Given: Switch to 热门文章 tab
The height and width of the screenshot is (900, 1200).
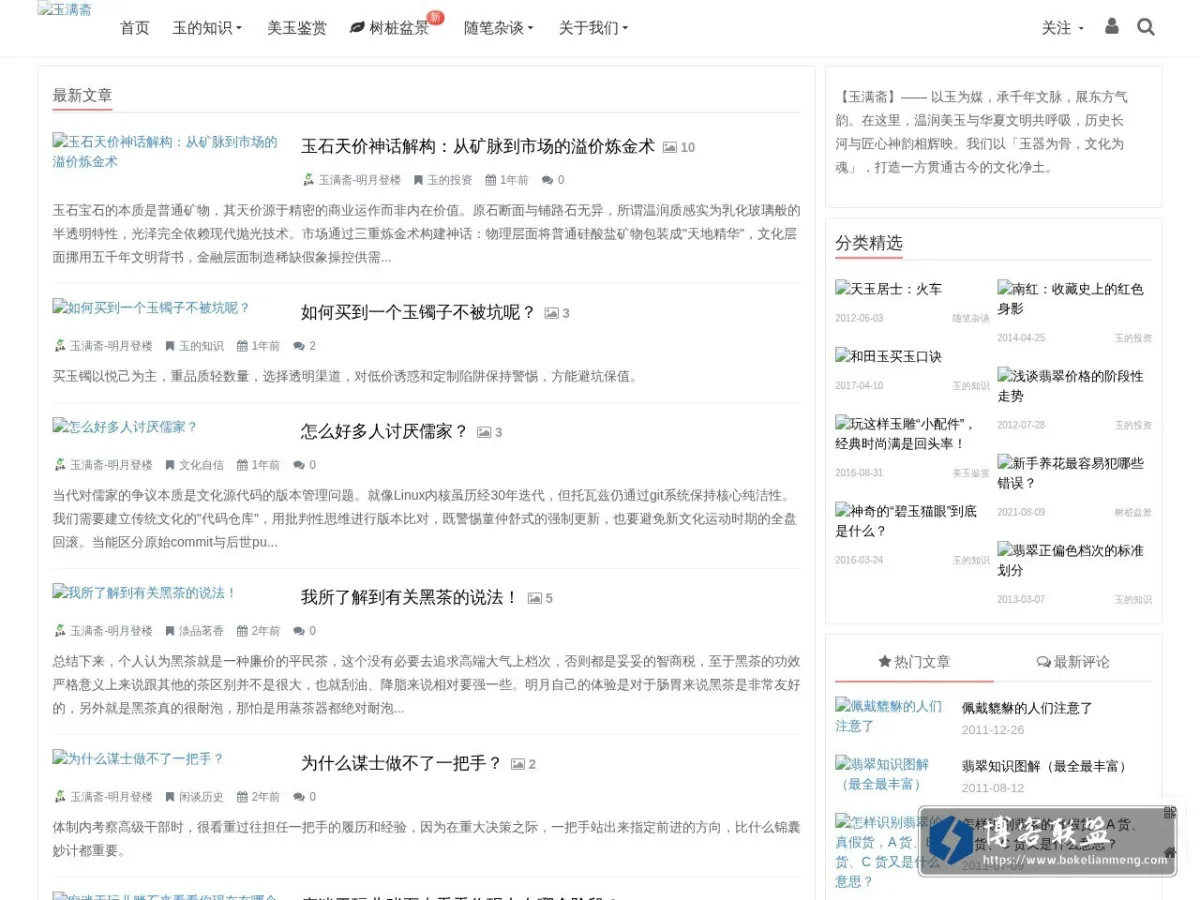Looking at the screenshot, I should click(x=914, y=661).
